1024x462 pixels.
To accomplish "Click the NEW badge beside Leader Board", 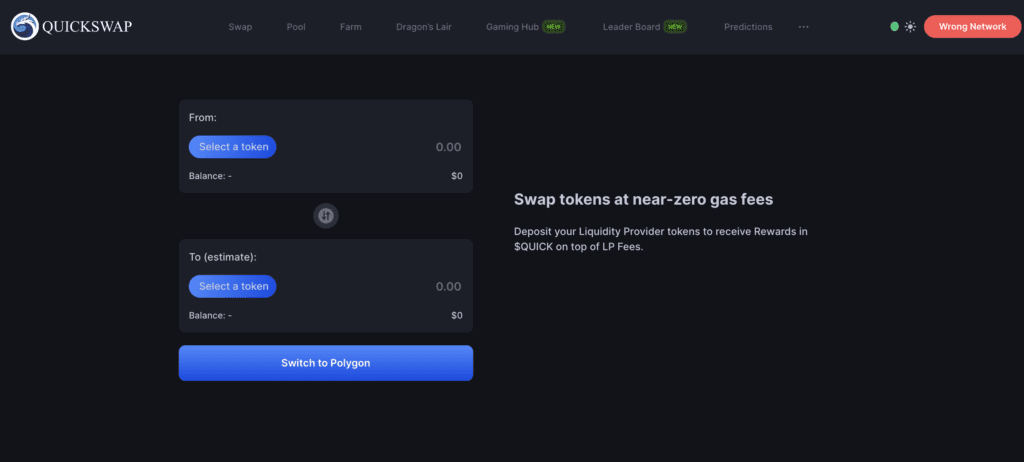I will coord(675,27).
